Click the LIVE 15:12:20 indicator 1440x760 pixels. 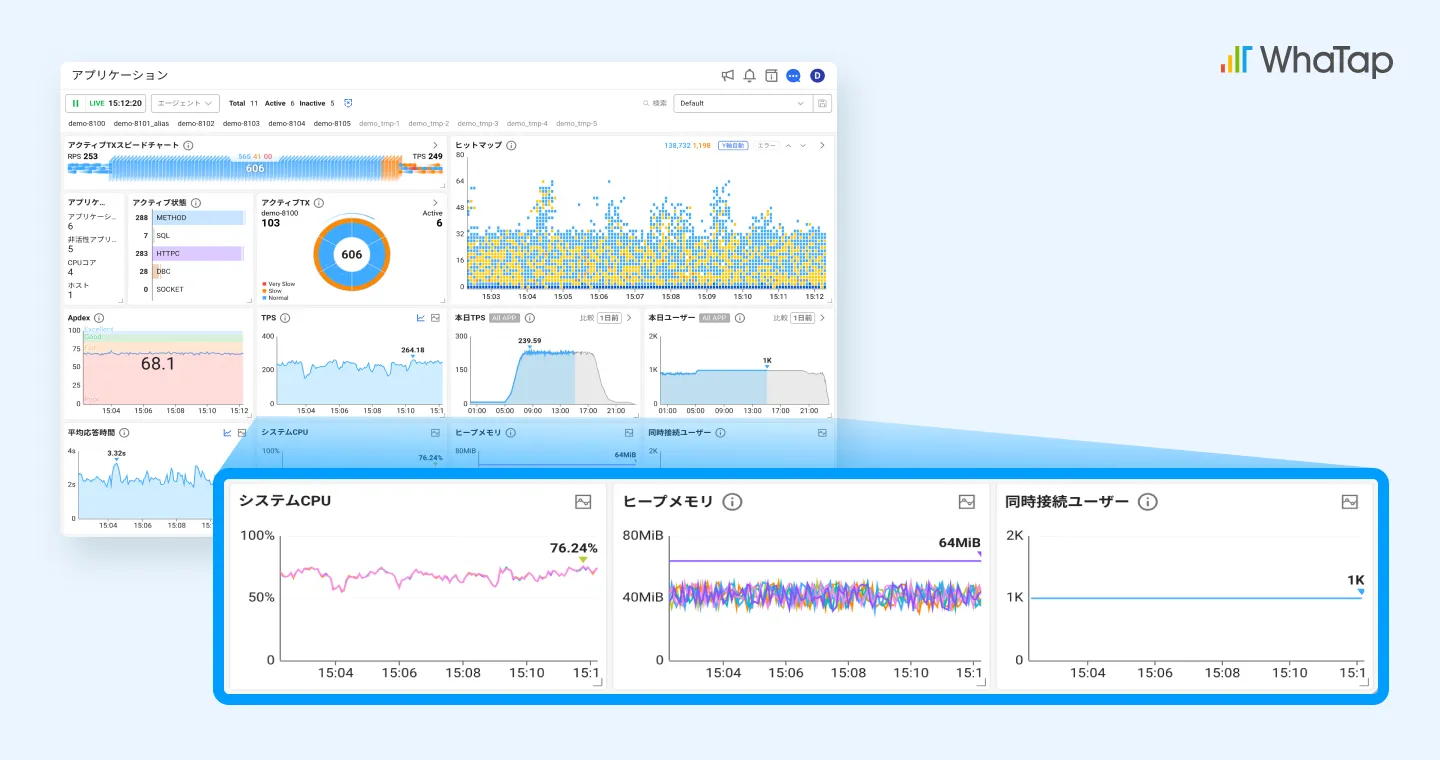[x=117, y=102]
